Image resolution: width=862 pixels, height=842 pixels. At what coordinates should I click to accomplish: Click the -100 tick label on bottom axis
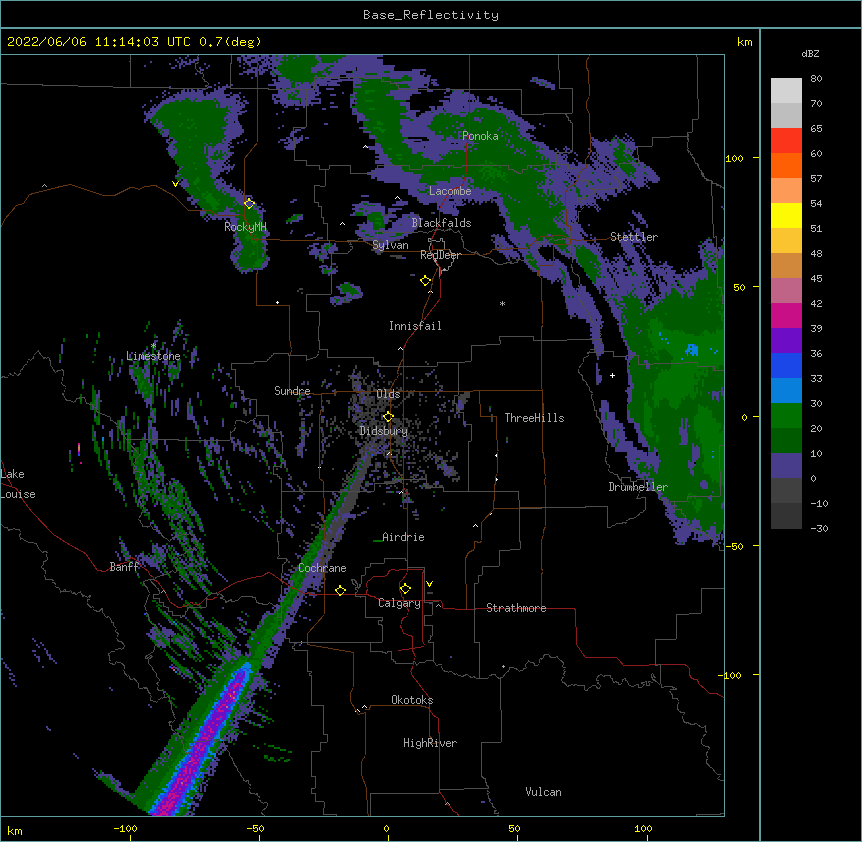point(125,828)
